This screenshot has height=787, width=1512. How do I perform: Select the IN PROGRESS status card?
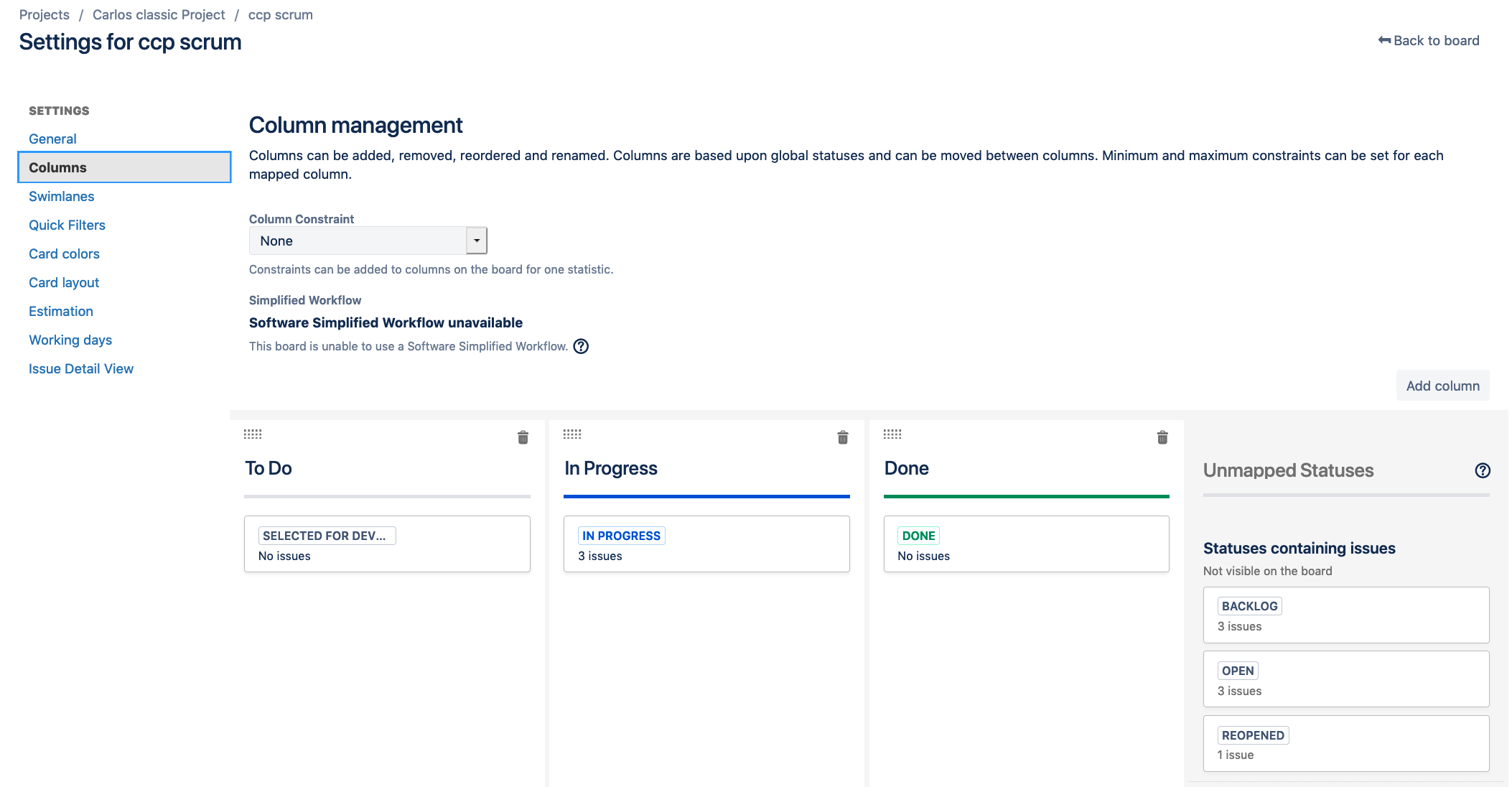706,544
